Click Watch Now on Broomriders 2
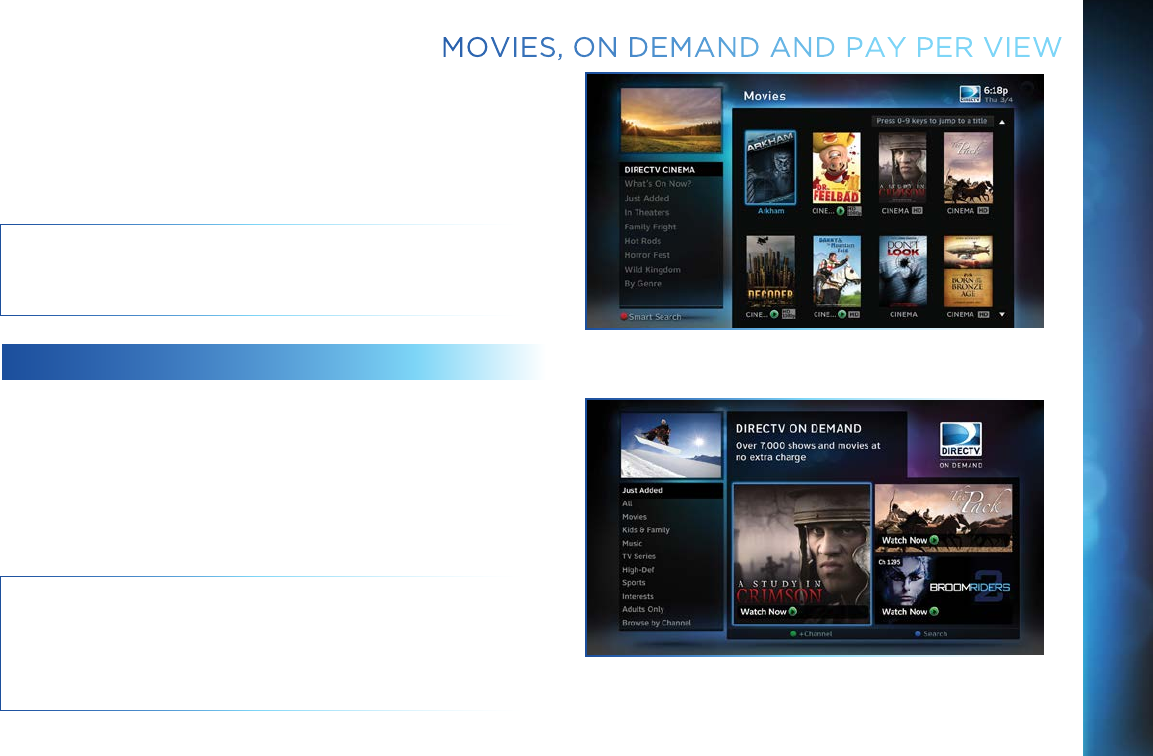This screenshot has height=756, width=1153. tap(910, 612)
